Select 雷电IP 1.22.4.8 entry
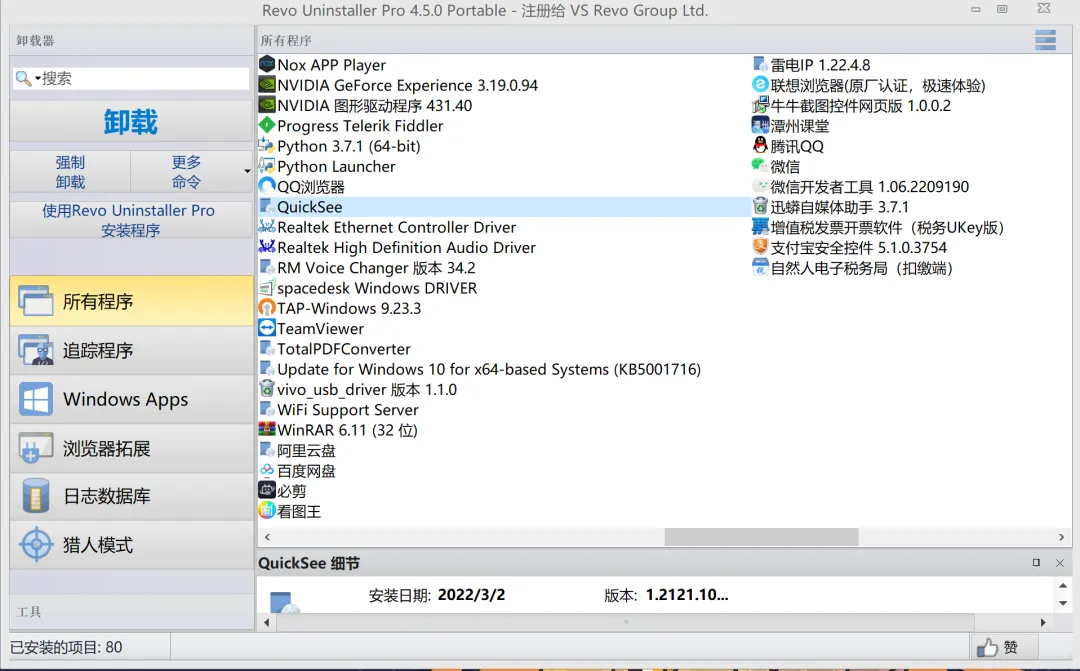The height and width of the screenshot is (671, 1080). tap(820, 65)
